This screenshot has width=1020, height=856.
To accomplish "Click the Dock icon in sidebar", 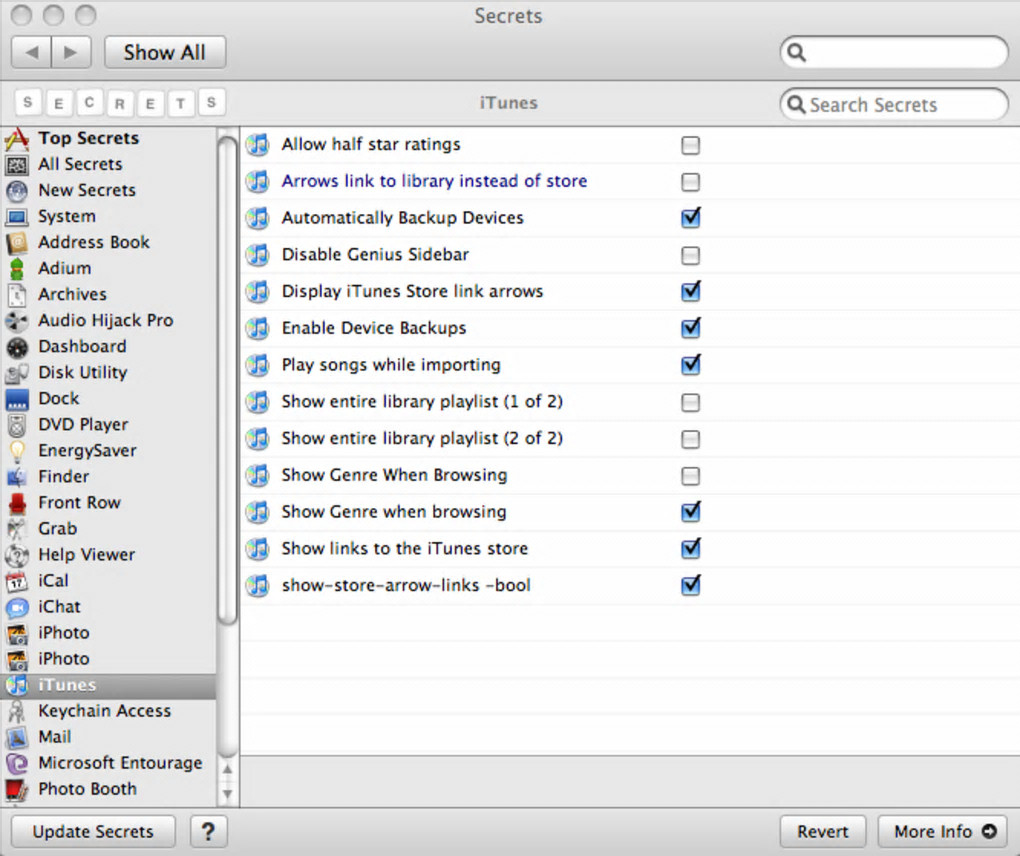I will [17, 399].
